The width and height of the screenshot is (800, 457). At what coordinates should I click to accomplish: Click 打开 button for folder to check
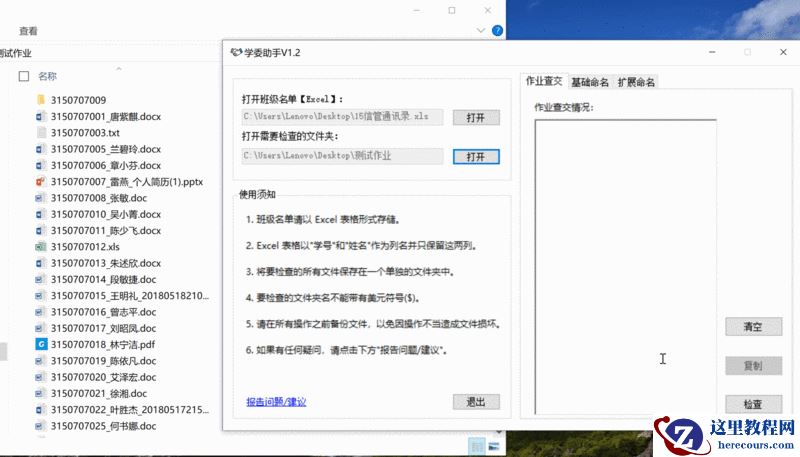pos(476,157)
